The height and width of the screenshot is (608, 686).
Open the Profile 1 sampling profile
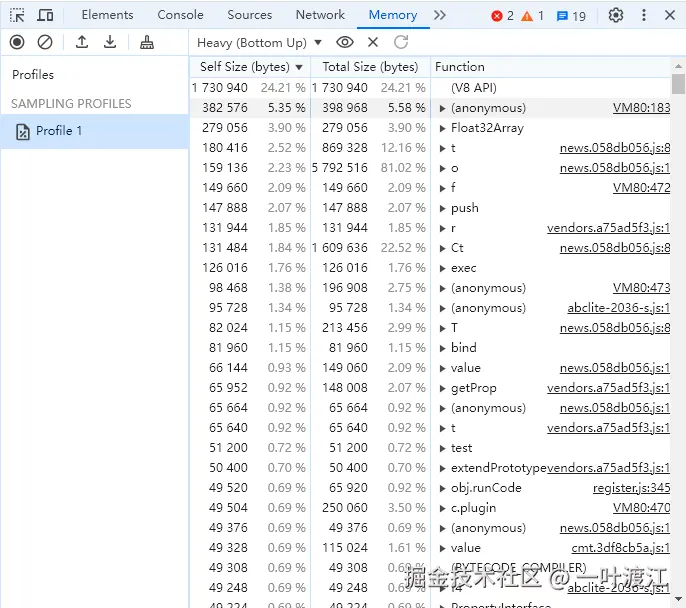tap(95, 131)
